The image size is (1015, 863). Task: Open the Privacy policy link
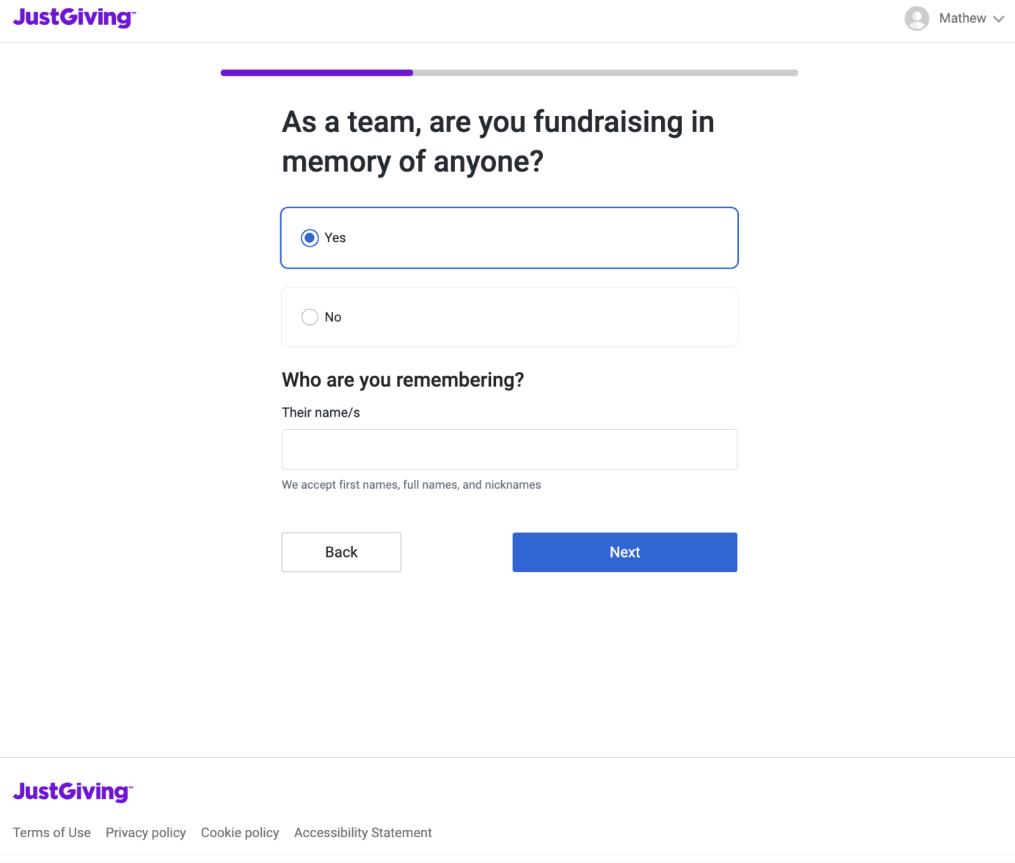(x=145, y=832)
